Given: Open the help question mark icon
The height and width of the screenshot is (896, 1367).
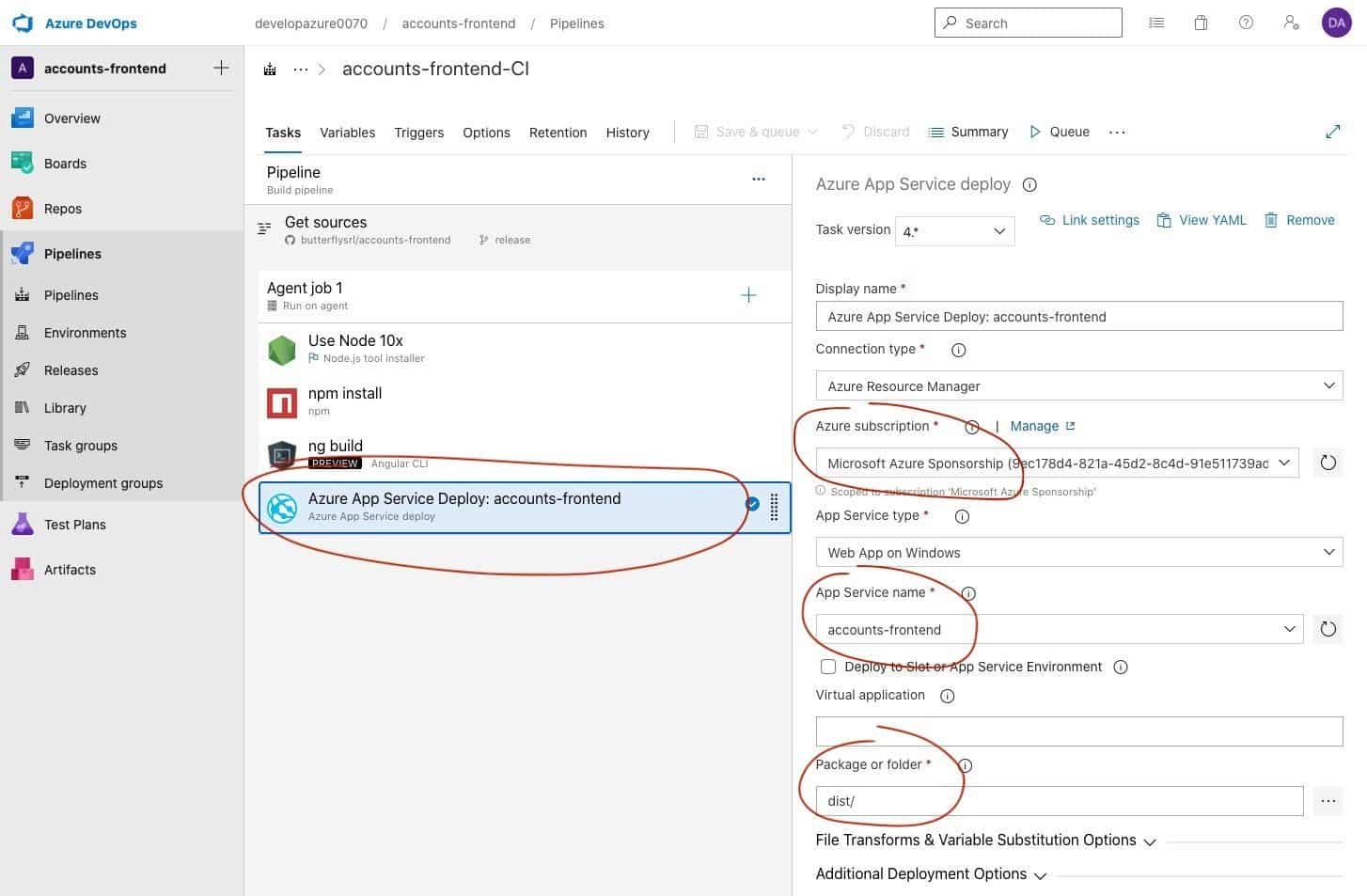Looking at the screenshot, I should 1246,23.
